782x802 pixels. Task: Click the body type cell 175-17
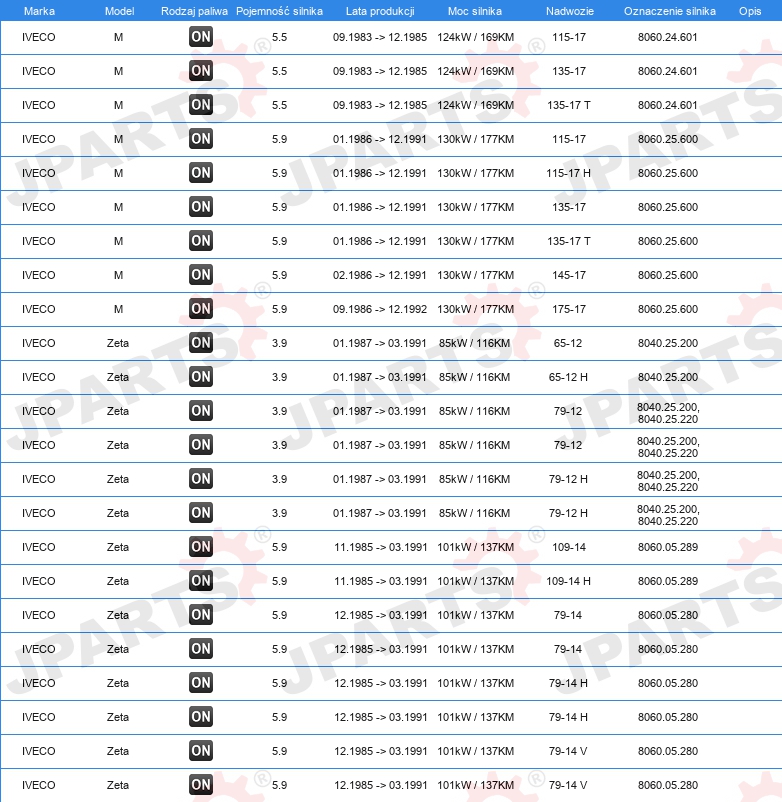tap(569, 309)
